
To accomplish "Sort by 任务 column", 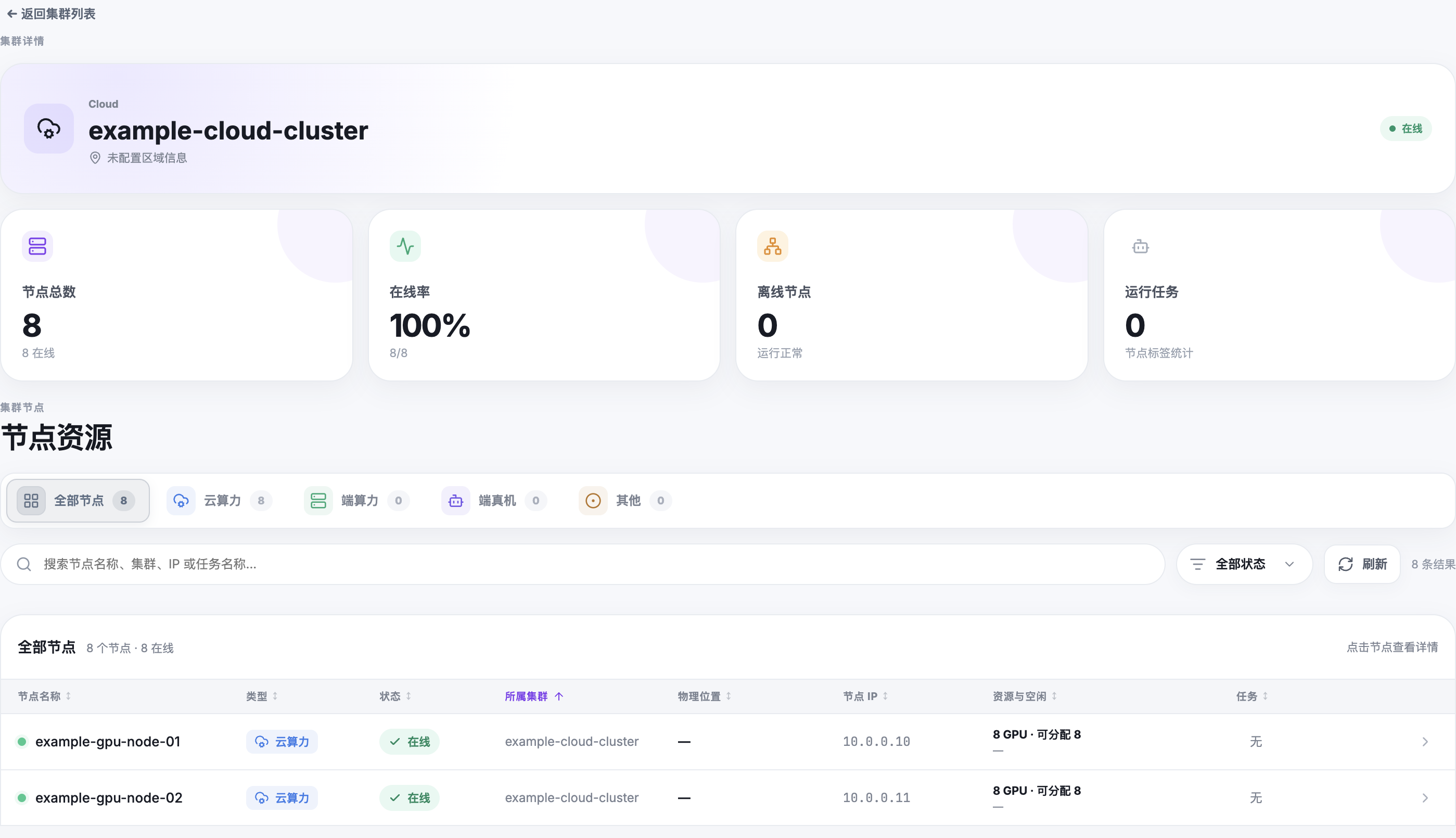I will point(1252,696).
